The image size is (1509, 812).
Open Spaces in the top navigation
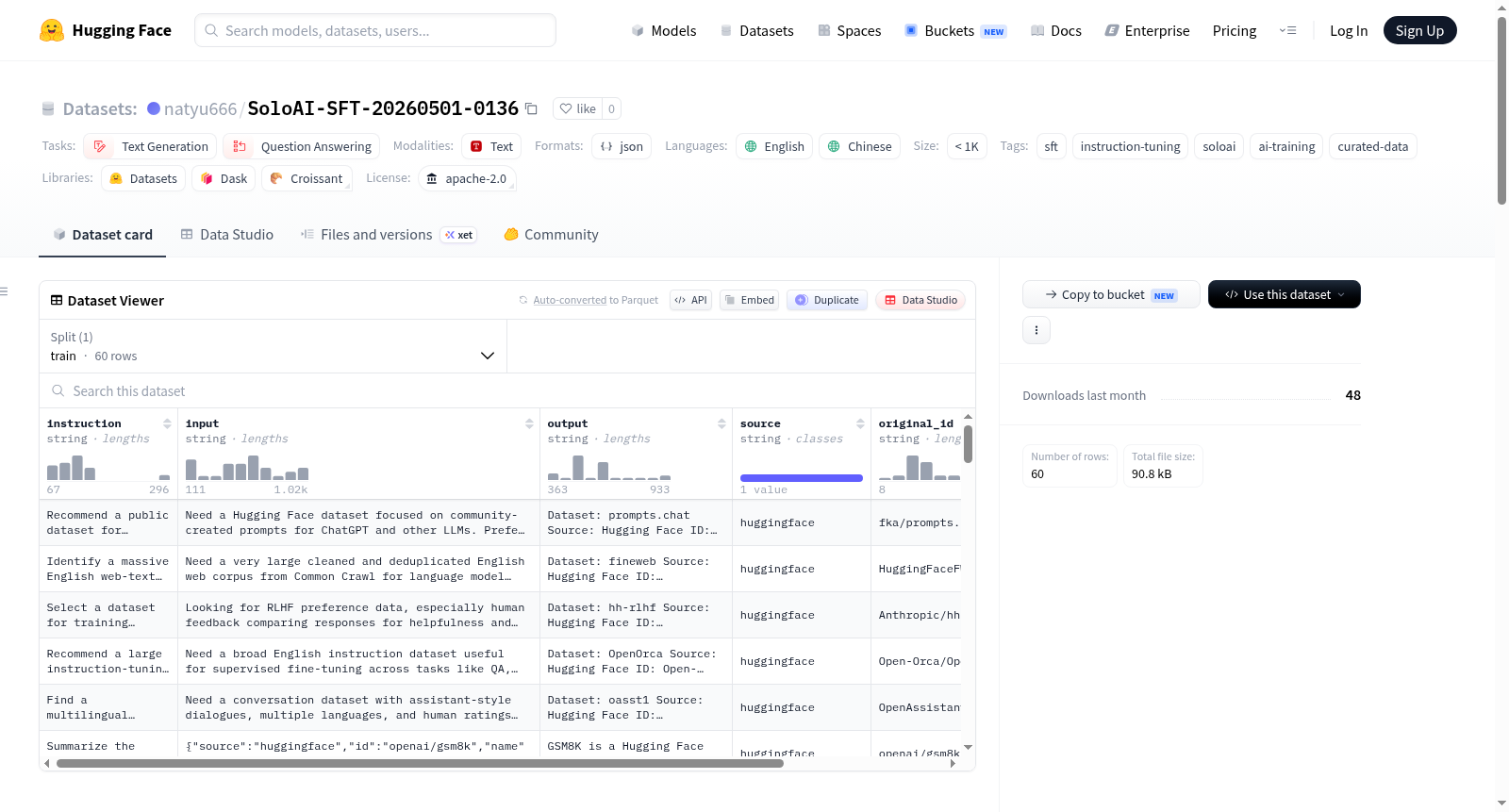pos(849,30)
